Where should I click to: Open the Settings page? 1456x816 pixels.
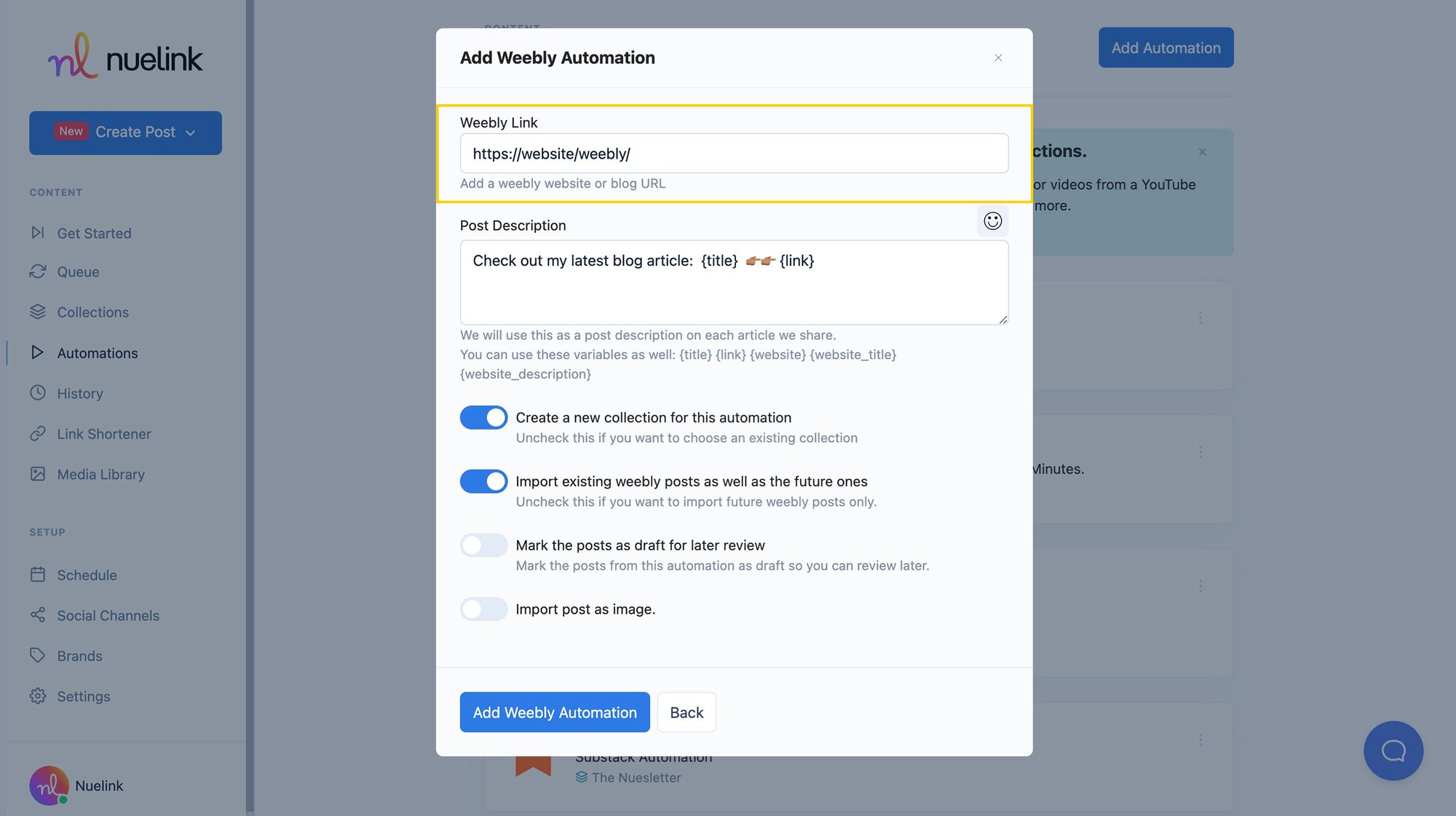pyautogui.click(x=84, y=697)
